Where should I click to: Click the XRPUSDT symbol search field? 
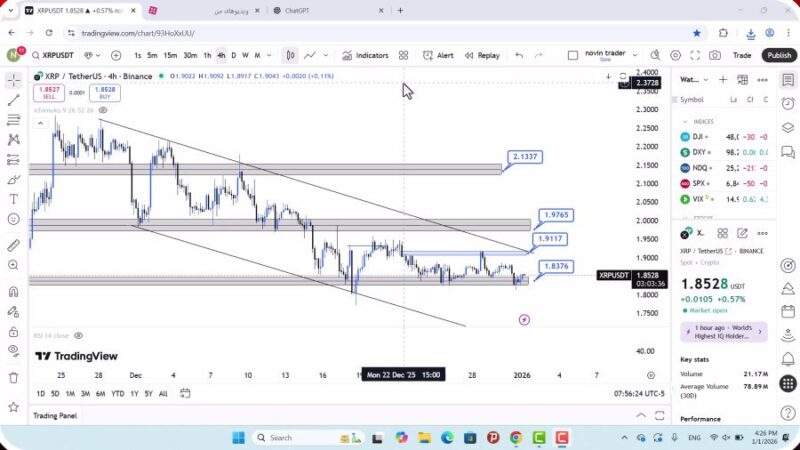[x=63, y=56]
